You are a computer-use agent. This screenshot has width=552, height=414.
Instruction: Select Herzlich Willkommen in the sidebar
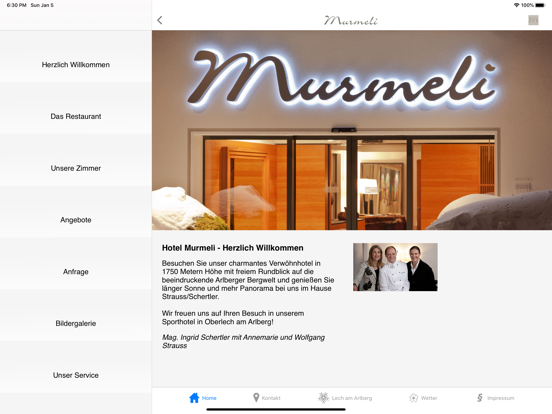click(x=76, y=65)
